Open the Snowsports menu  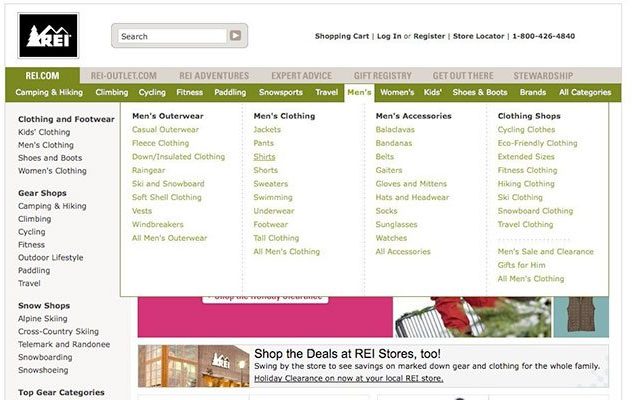(281, 92)
